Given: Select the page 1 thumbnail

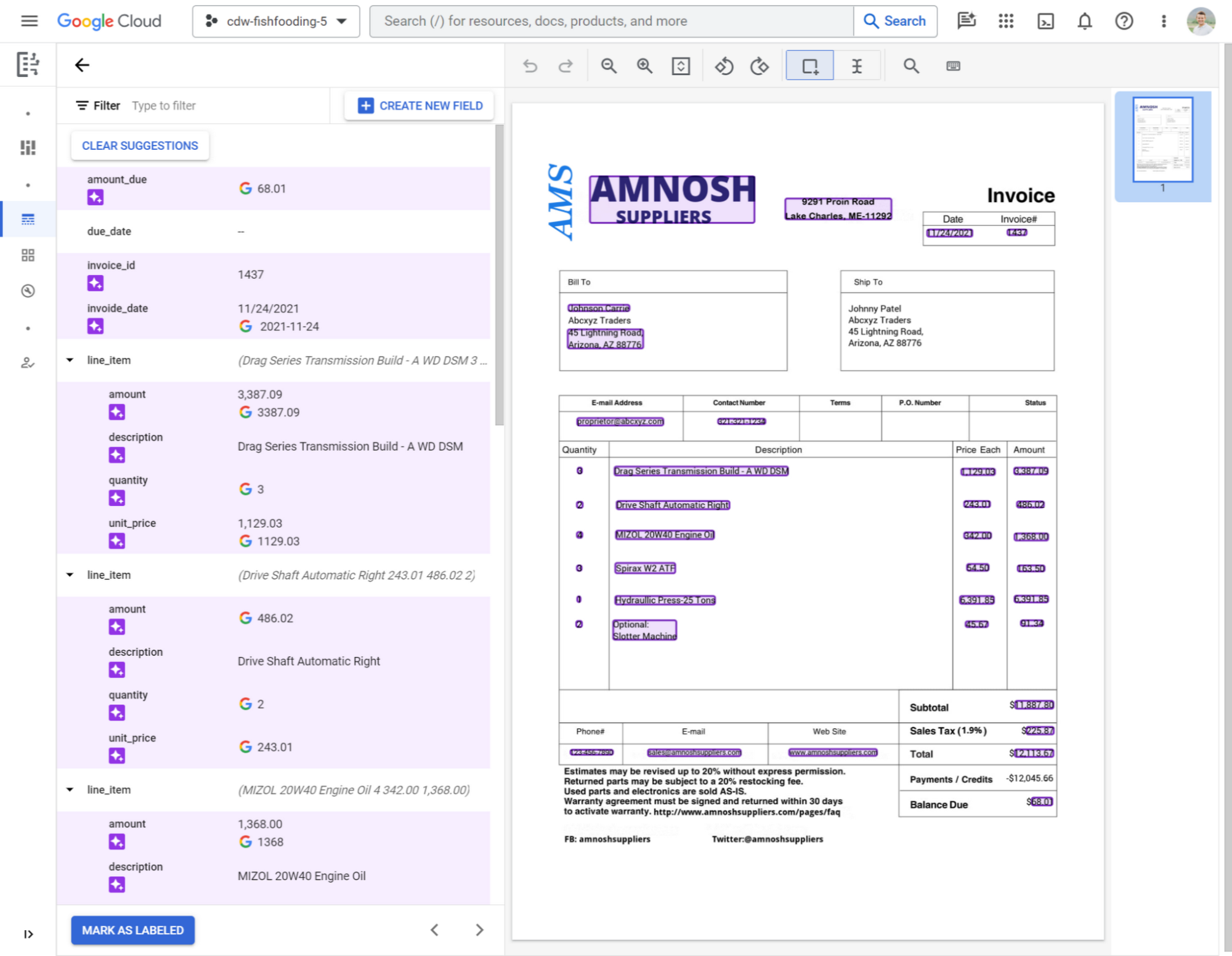Looking at the screenshot, I should (1162, 140).
